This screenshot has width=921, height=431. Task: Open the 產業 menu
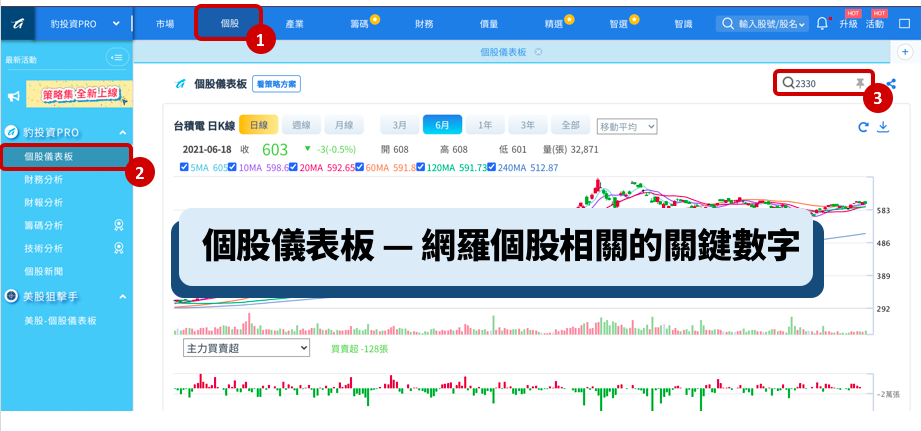click(294, 24)
